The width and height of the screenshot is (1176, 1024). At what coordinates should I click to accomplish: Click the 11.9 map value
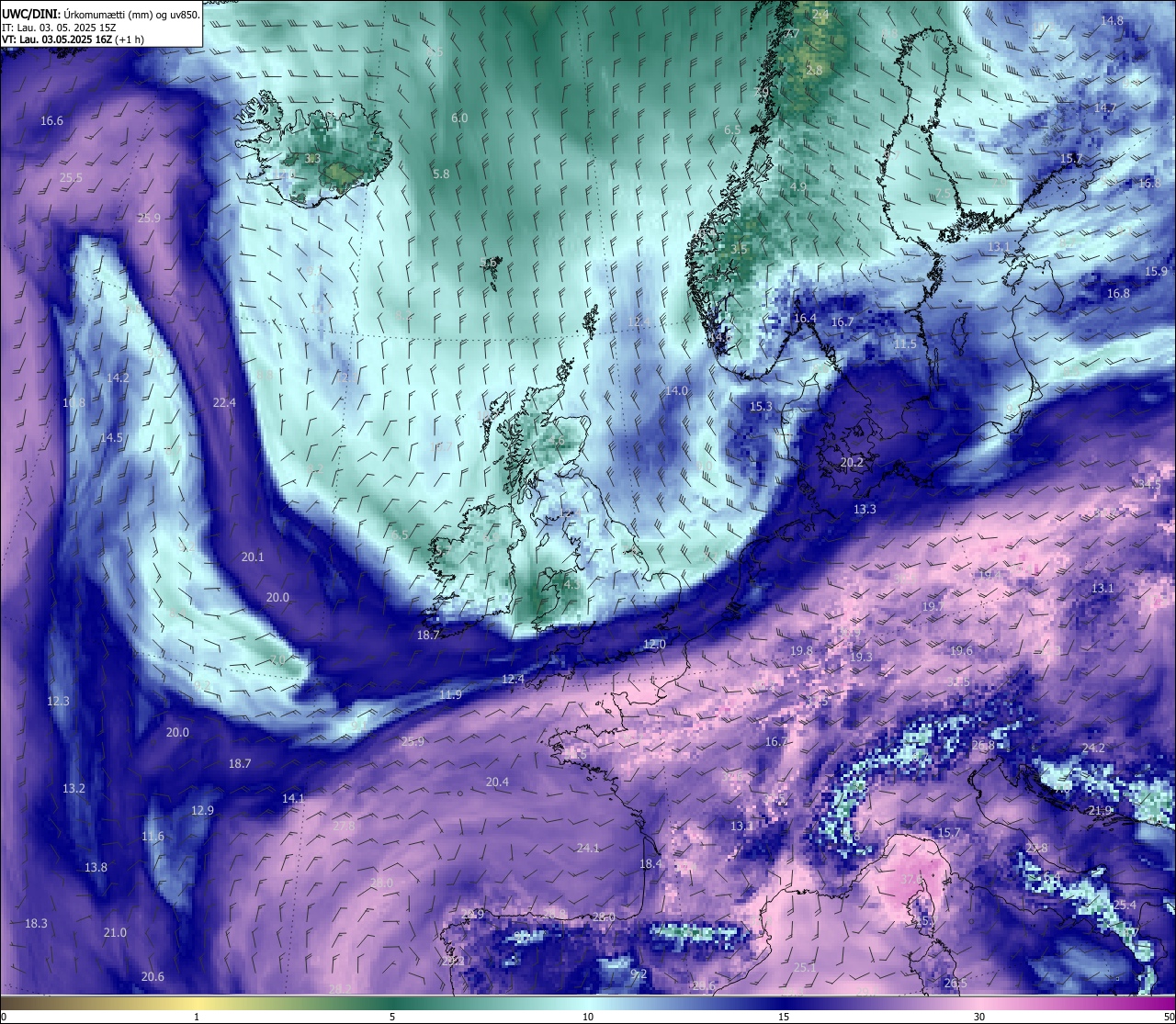[450, 695]
